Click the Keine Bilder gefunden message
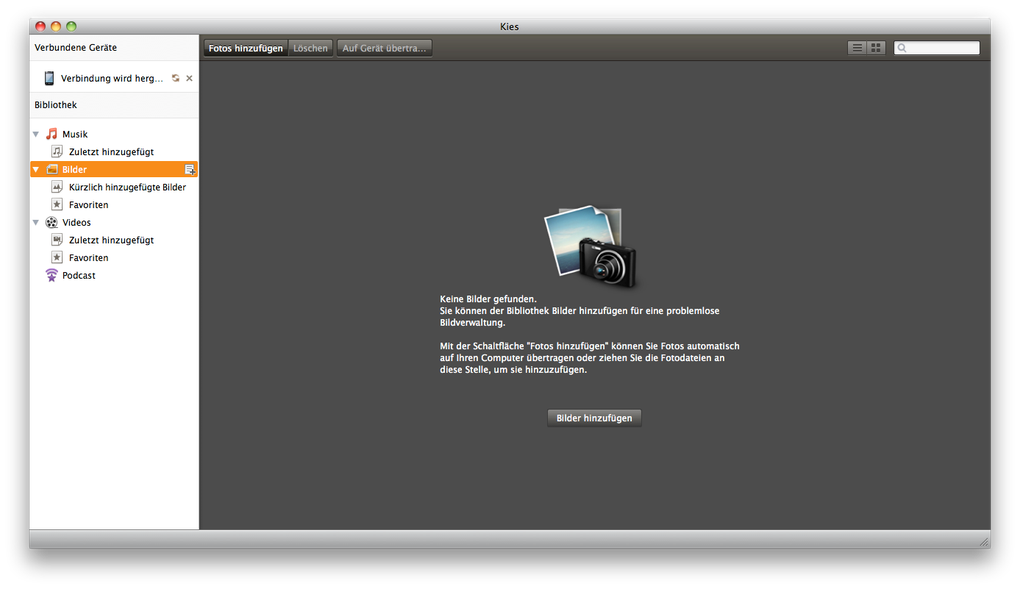 tap(488, 299)
